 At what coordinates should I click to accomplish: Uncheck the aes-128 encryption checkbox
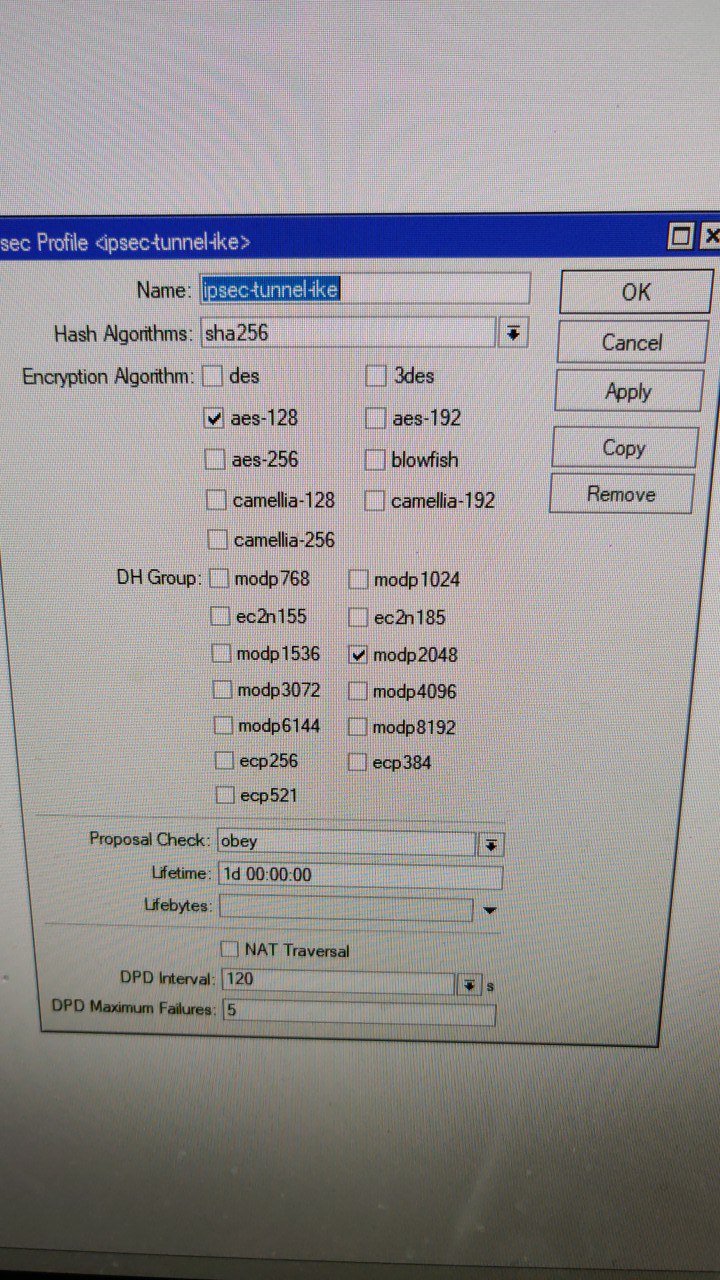(213, 419)
